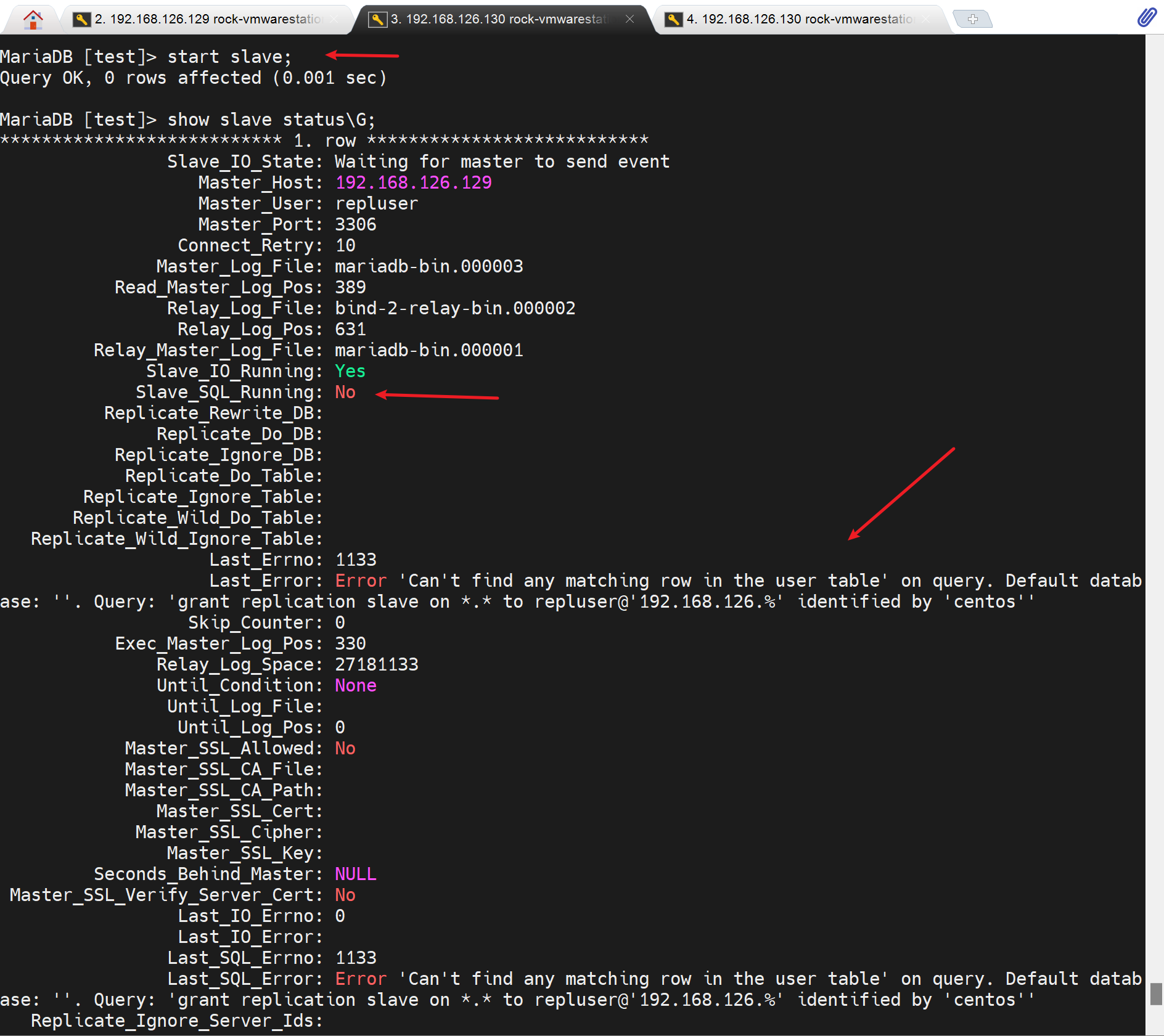Click the key icon on session tab 4
Image resolution: width=1164 pixels, height=1036 pixels.
click(673, 19)
